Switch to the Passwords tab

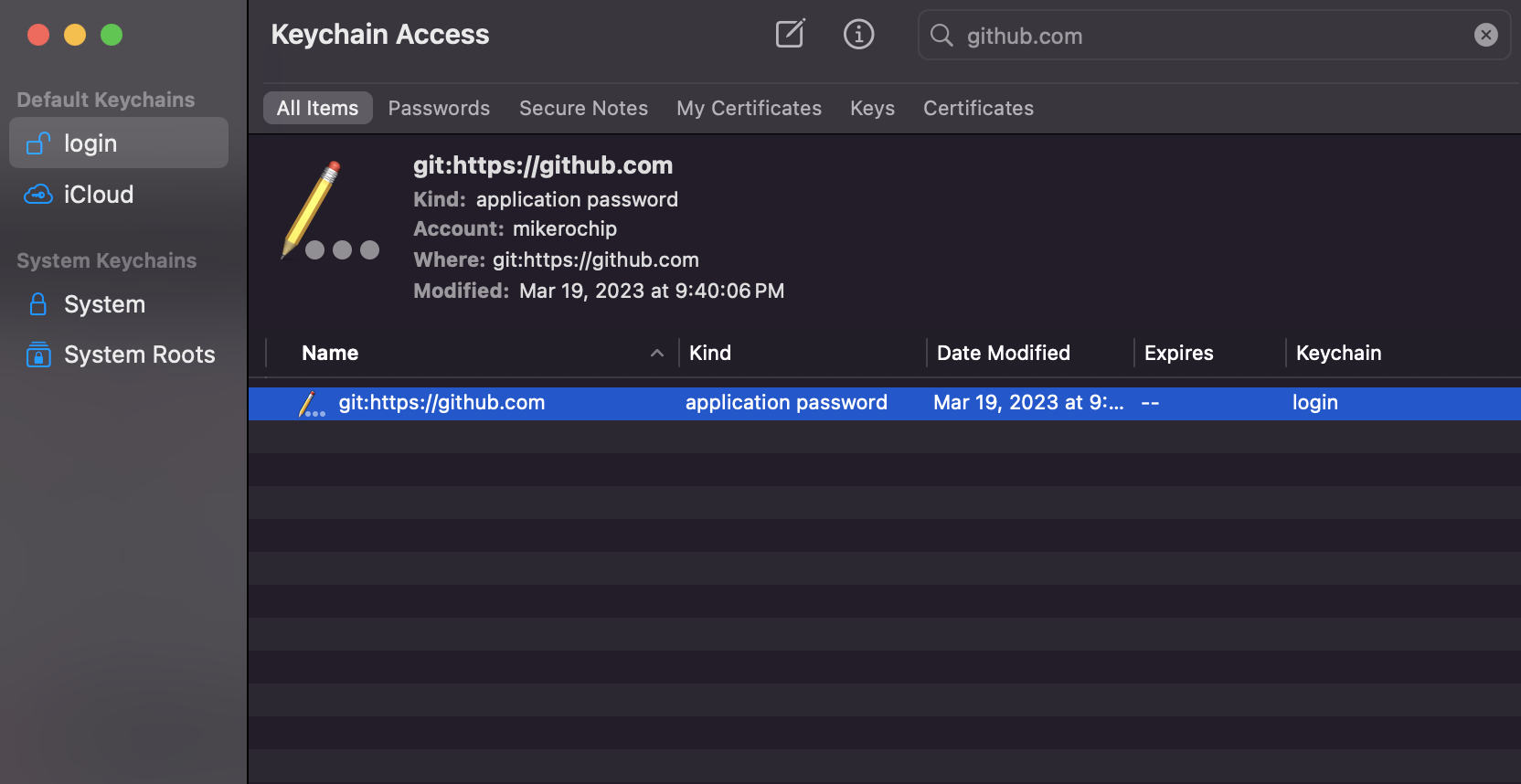coord(439,108)
